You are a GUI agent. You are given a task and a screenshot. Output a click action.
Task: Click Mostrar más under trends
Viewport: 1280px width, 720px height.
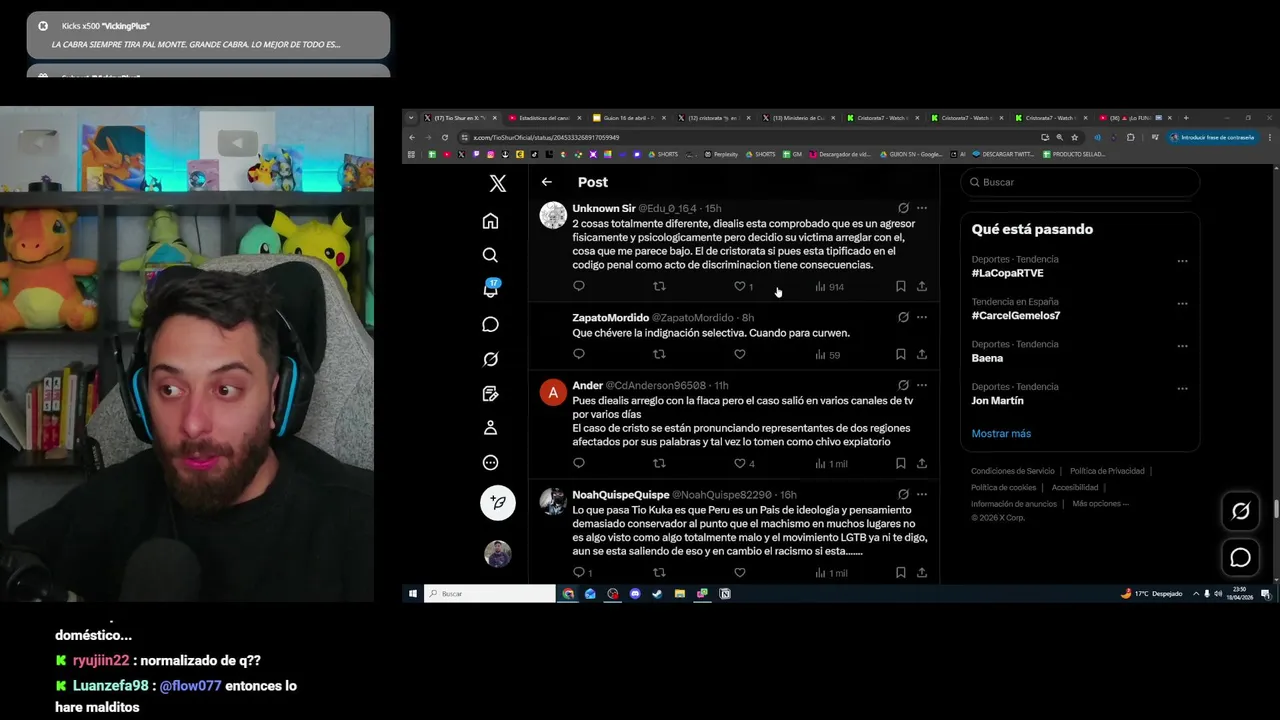[x=1001, y=433]
